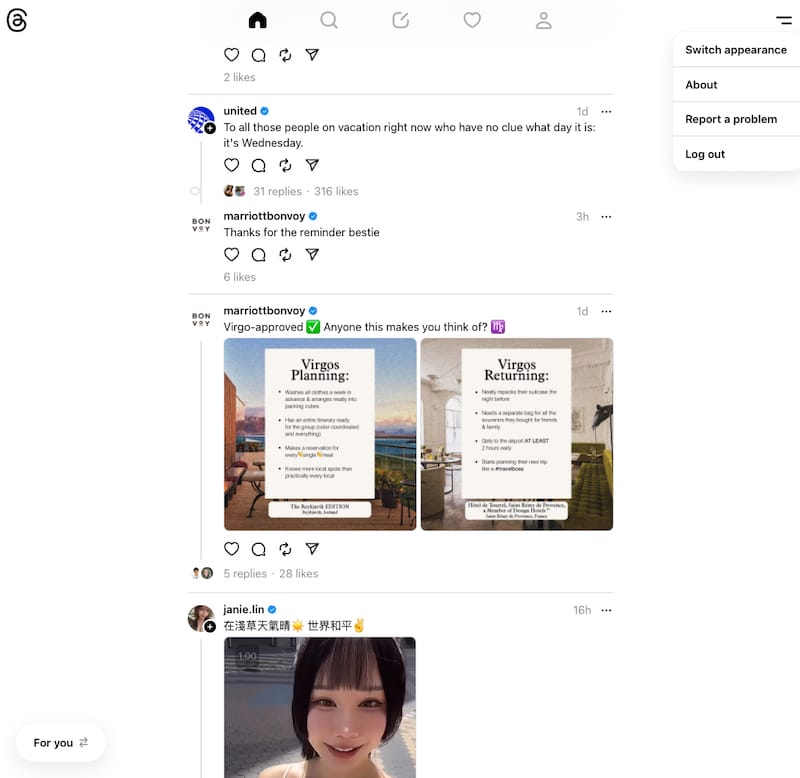Click marriottbonvoy avatar on 3h reply
This screenshot has width=800, height=778.
click(x=201, y=225)
